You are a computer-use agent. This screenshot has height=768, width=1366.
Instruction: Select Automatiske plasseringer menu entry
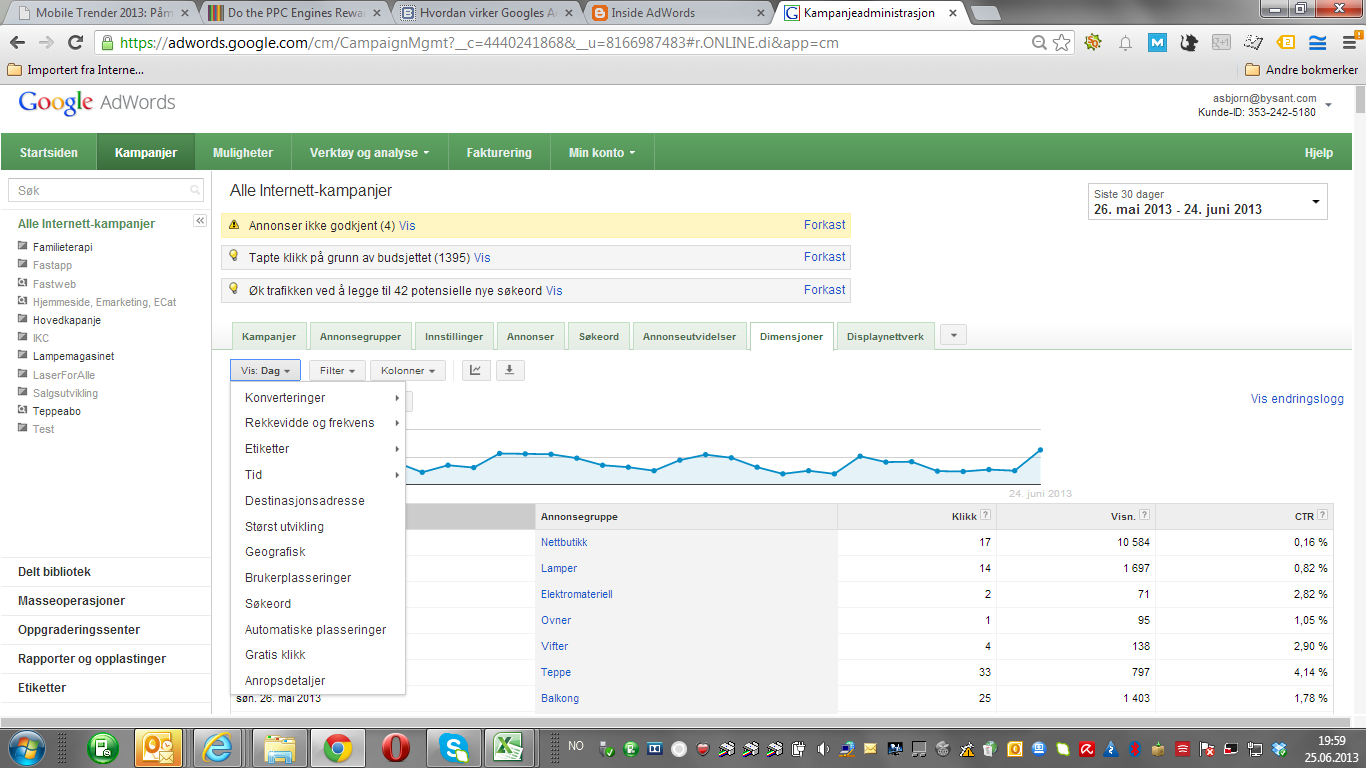(x=318, y=630)
